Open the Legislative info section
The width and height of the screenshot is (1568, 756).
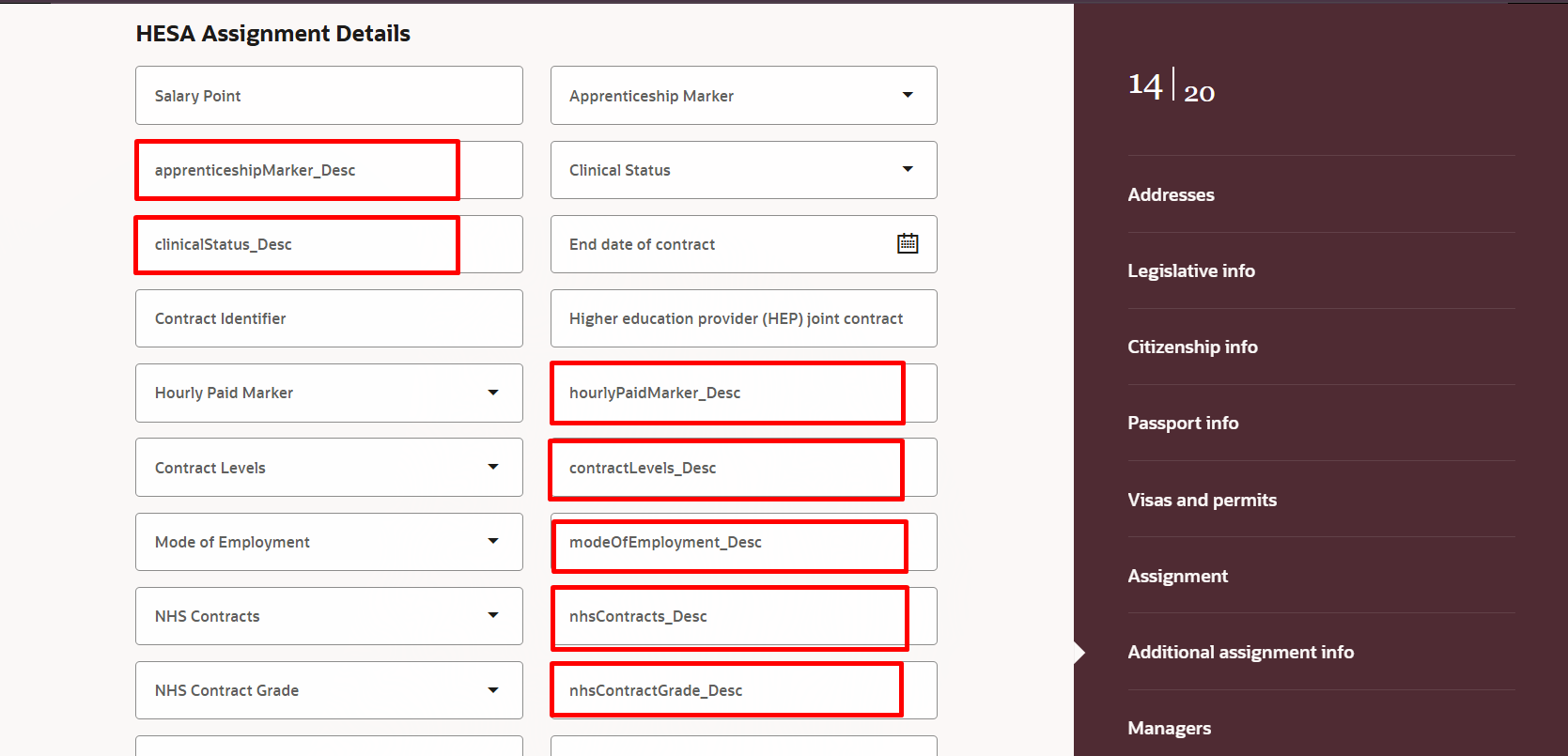(x=1191, y=270)
